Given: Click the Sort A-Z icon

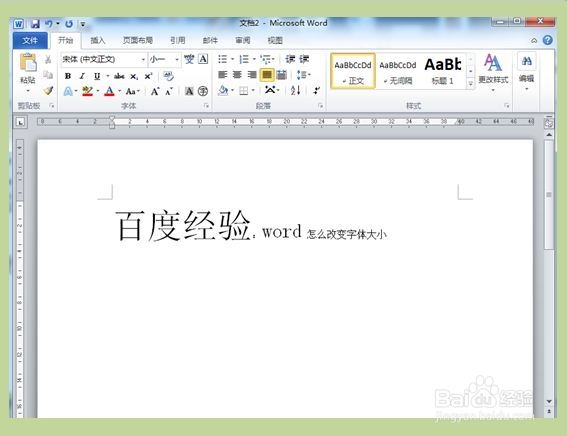Looking at the screenshot, I should click(295, 90).
